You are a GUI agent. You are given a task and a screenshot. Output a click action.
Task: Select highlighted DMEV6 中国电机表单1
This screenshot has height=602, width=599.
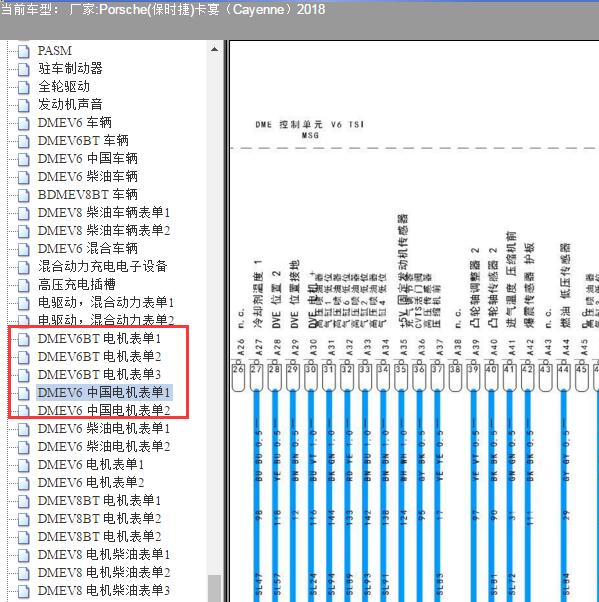point(104,392)
